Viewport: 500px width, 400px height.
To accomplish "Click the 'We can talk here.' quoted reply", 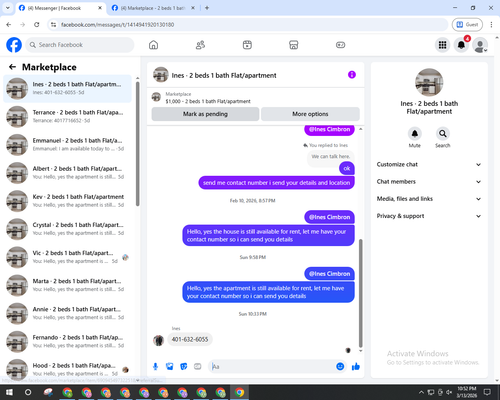I will (x=331, y=156).
